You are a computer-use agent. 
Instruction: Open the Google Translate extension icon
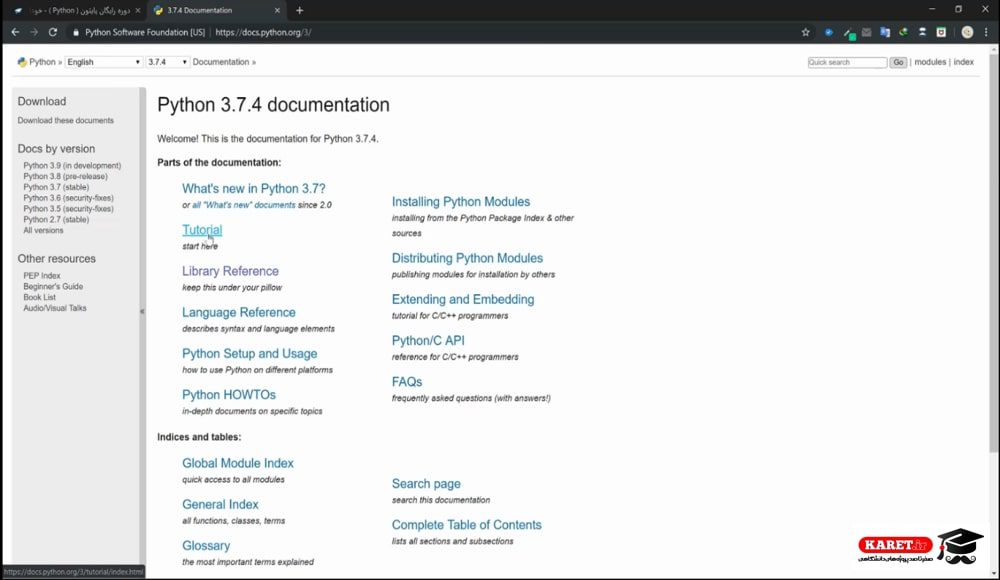(885, 32)
